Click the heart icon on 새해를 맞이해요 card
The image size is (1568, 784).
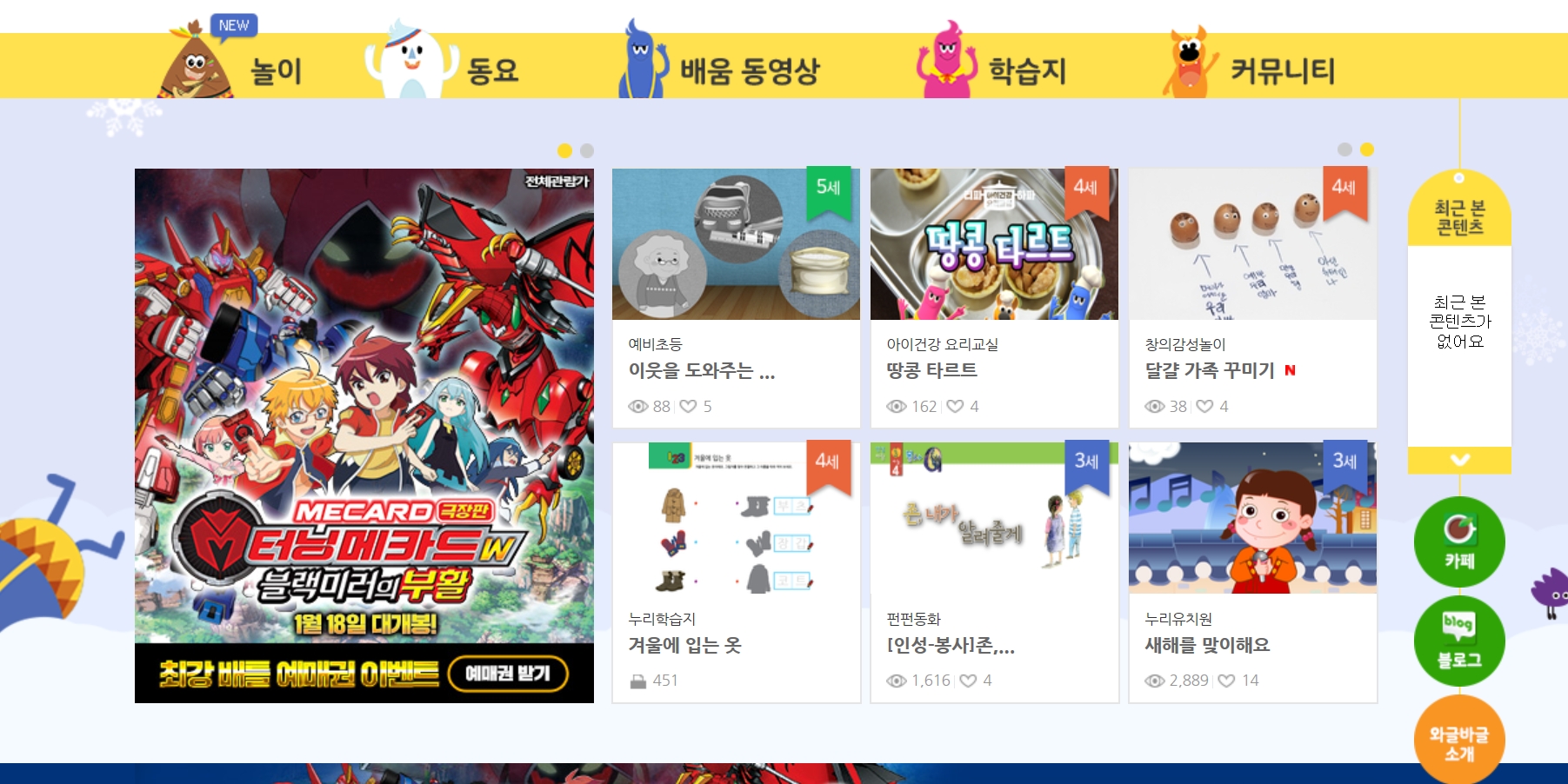coord(1226,681)
